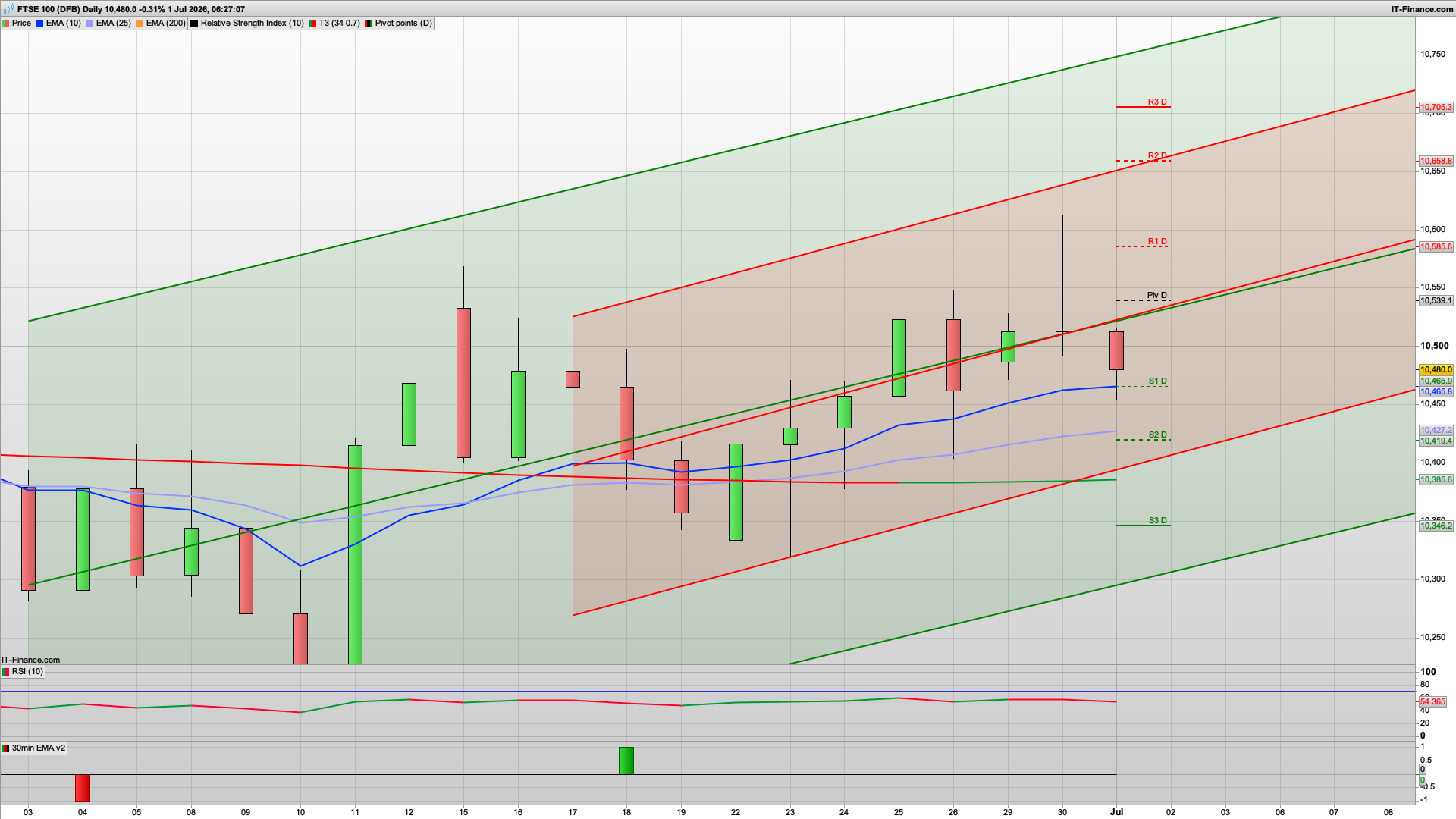
Task: Select the S2 D pivot label
Action: click(1157, 435)
